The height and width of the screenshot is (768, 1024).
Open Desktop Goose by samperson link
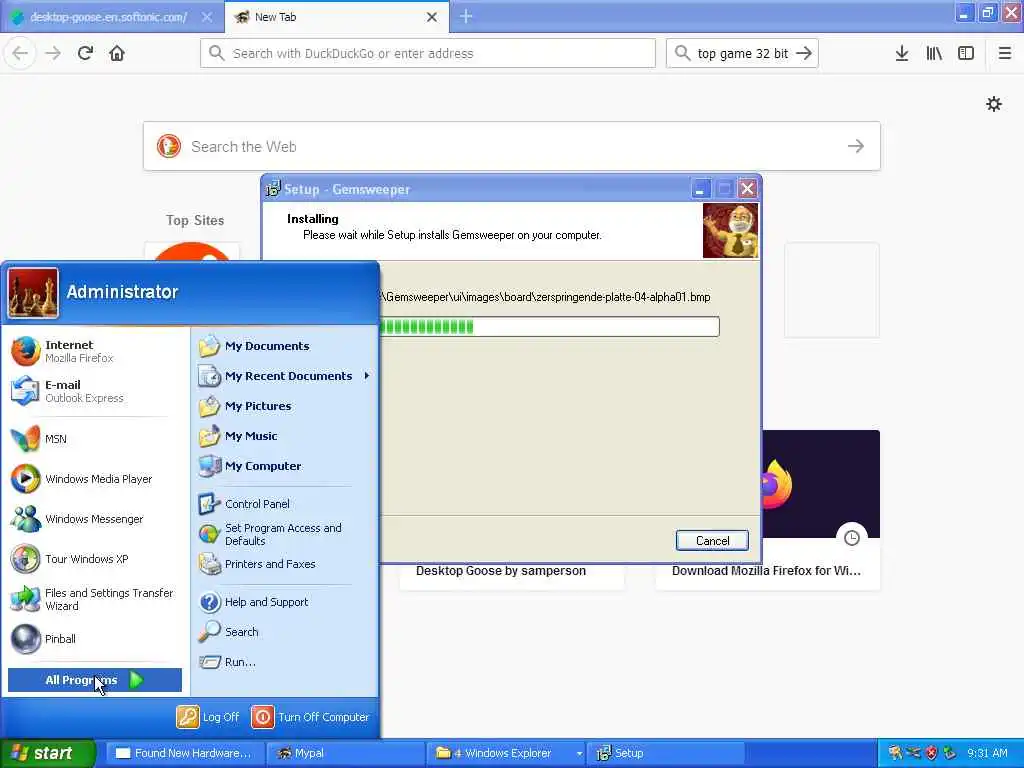501,571
